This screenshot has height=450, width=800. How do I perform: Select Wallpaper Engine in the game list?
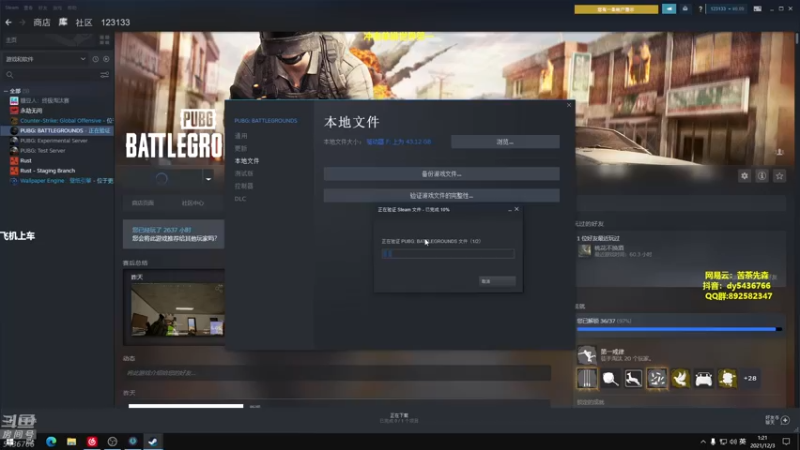pos(61,181)
